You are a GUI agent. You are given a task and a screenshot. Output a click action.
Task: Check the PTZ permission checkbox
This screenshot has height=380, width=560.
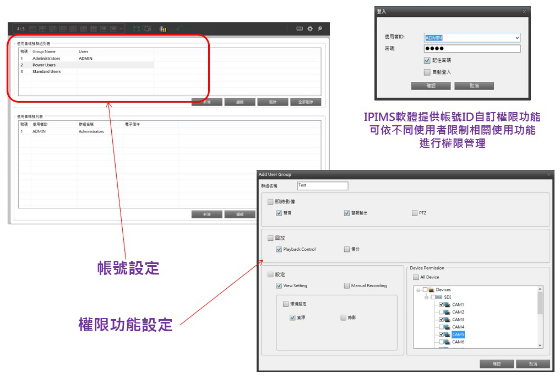(x=414, y=213)
